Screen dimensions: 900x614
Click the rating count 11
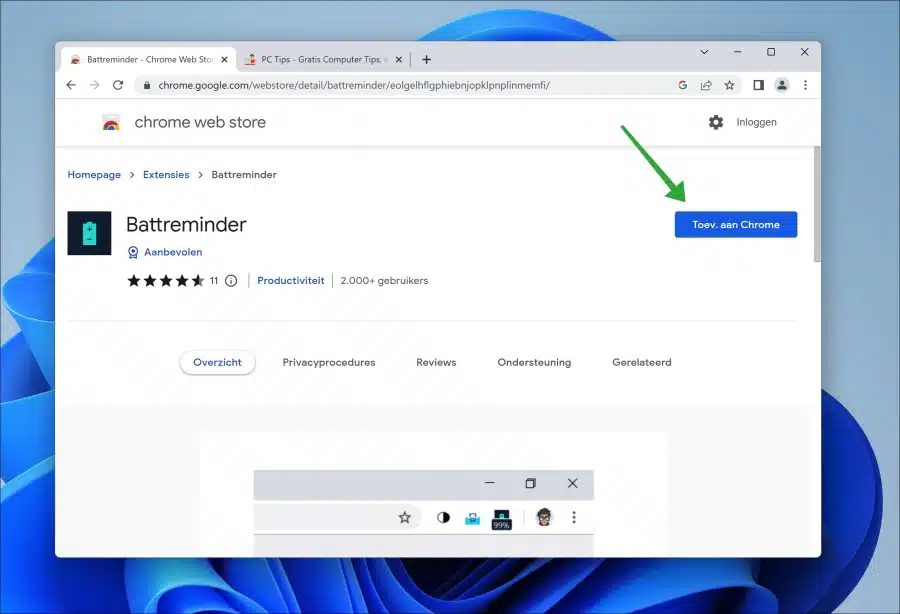pyautogui.click(x=214, y=281)
